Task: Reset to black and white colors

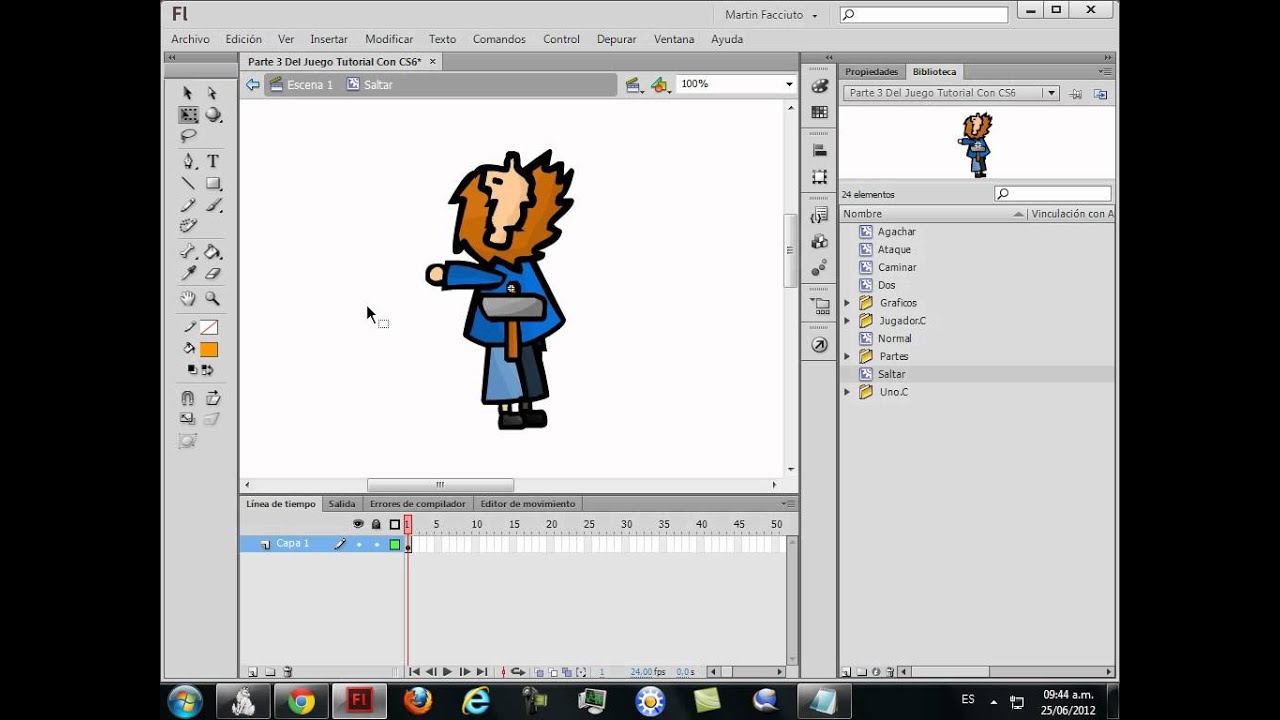Action: [x=193, y=369]
